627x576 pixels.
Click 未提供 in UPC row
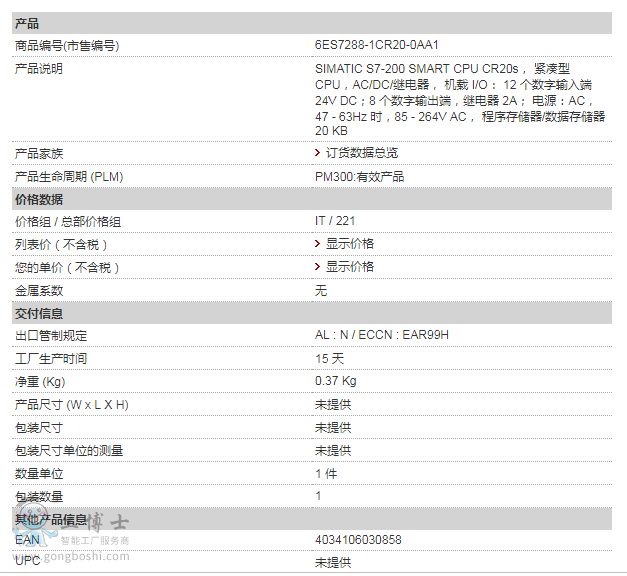point(333,563)
